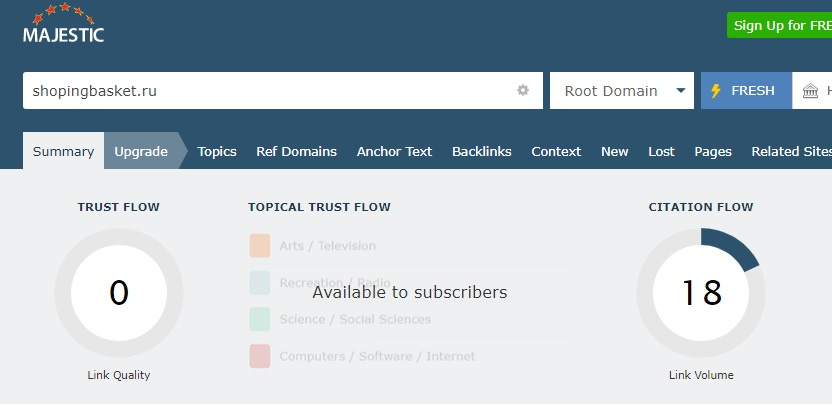Click the Citation Flow donut chart
This screenshot has width=832, height=406.
coord(701,292)
